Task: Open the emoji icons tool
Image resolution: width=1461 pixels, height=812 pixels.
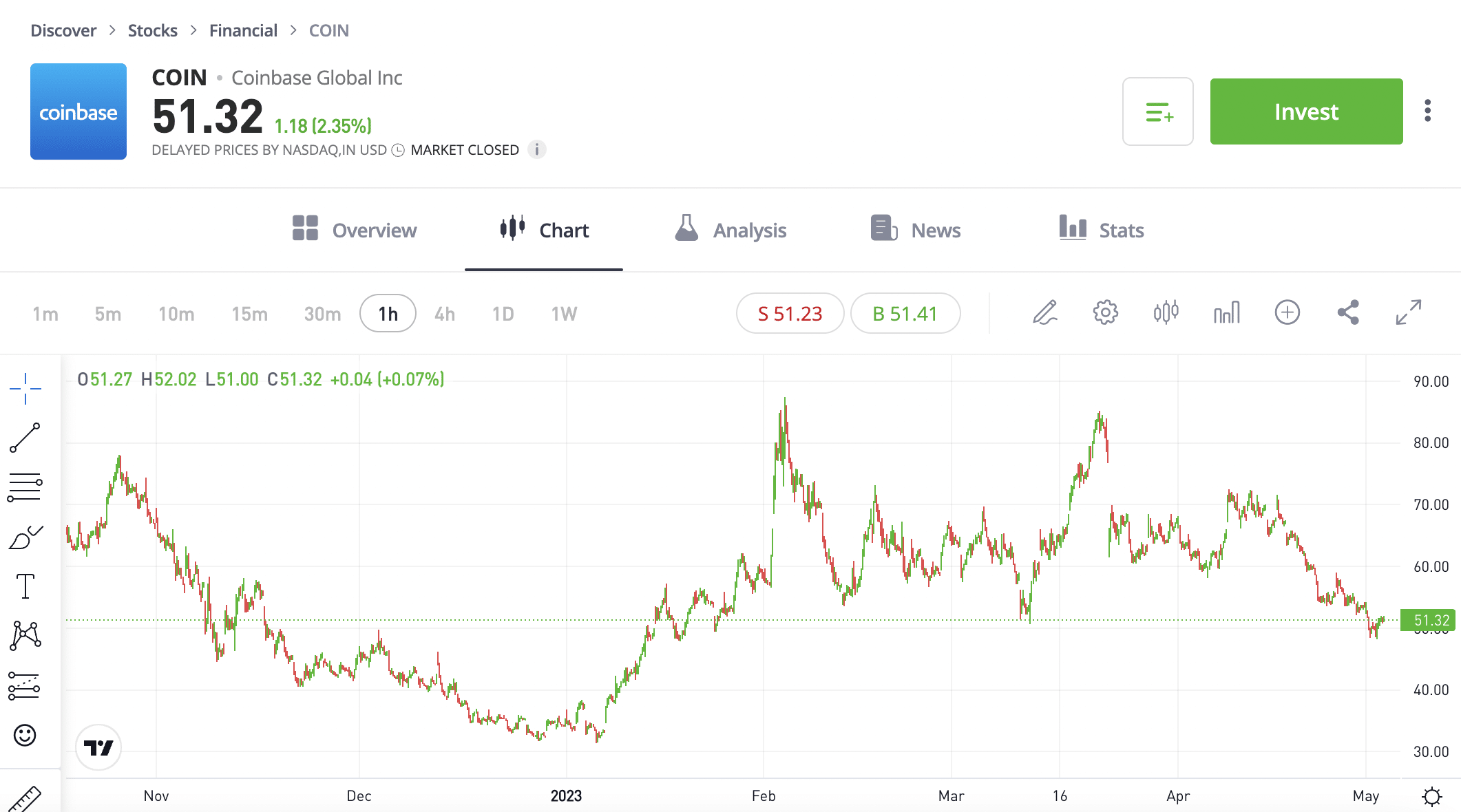Action: pos(25,736)
